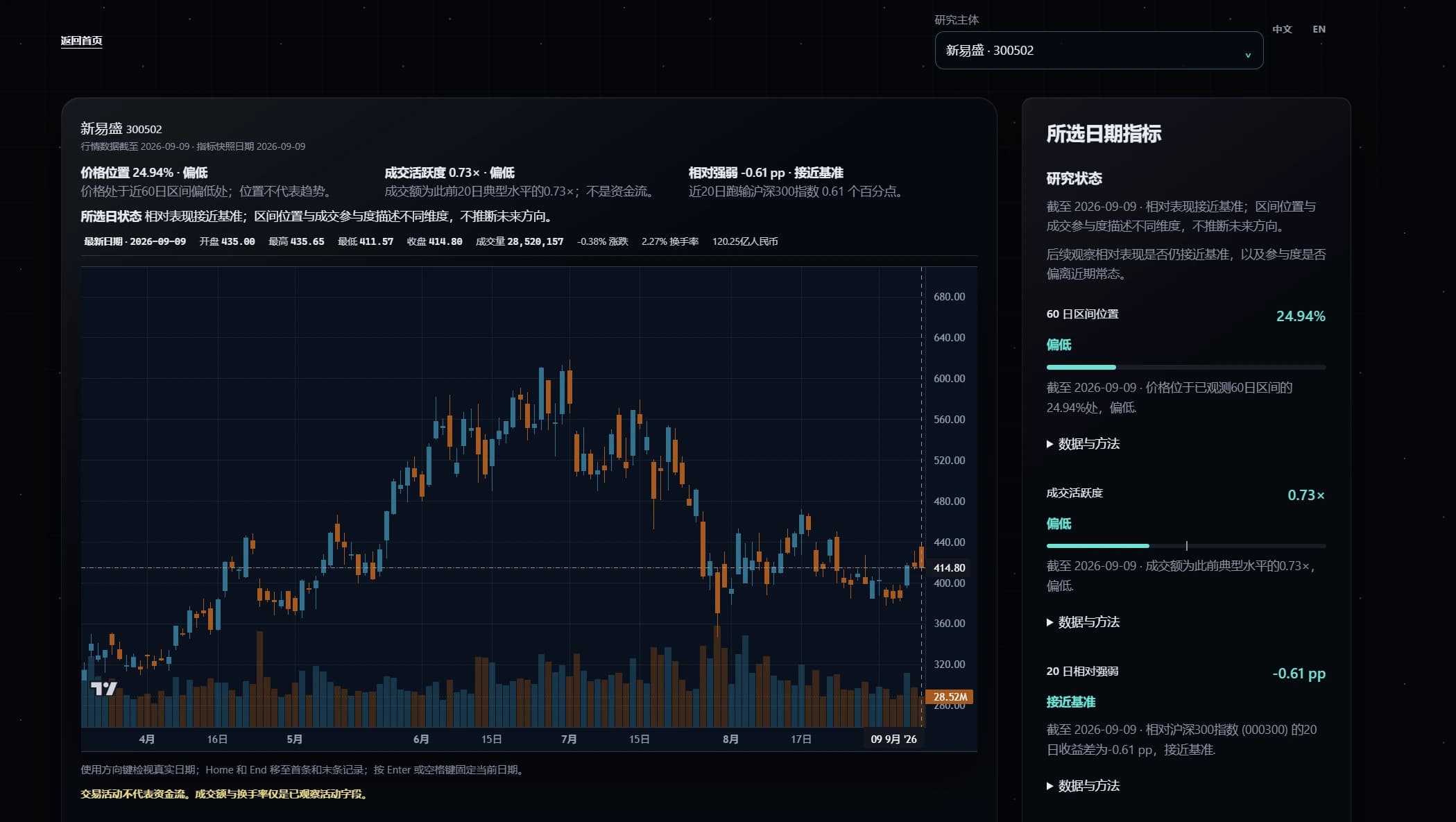Click the 09 9月 '26 date label on the time axis
The image size is (1456, 822).
coord(893,739)
